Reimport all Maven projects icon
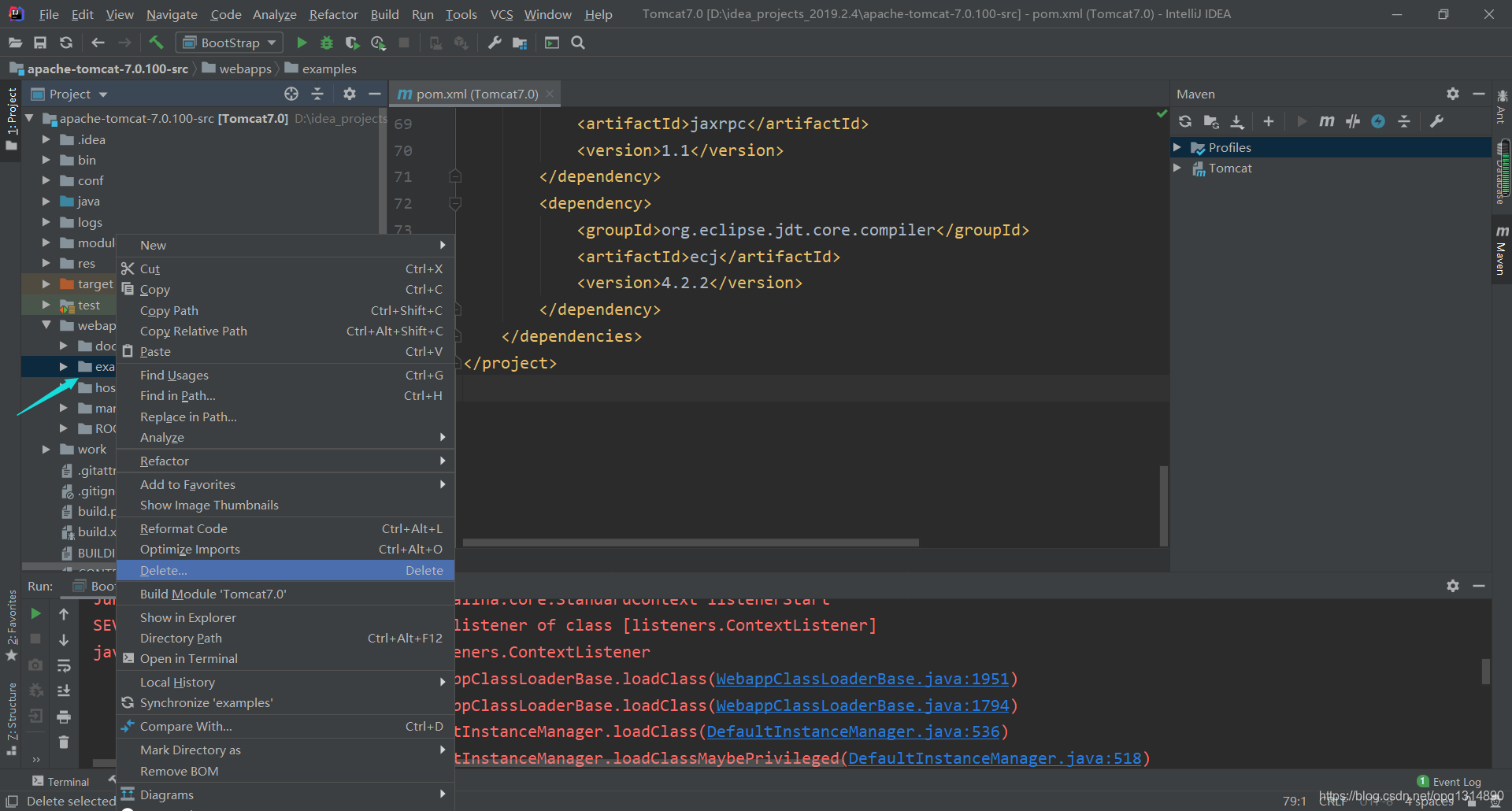 1185,121
